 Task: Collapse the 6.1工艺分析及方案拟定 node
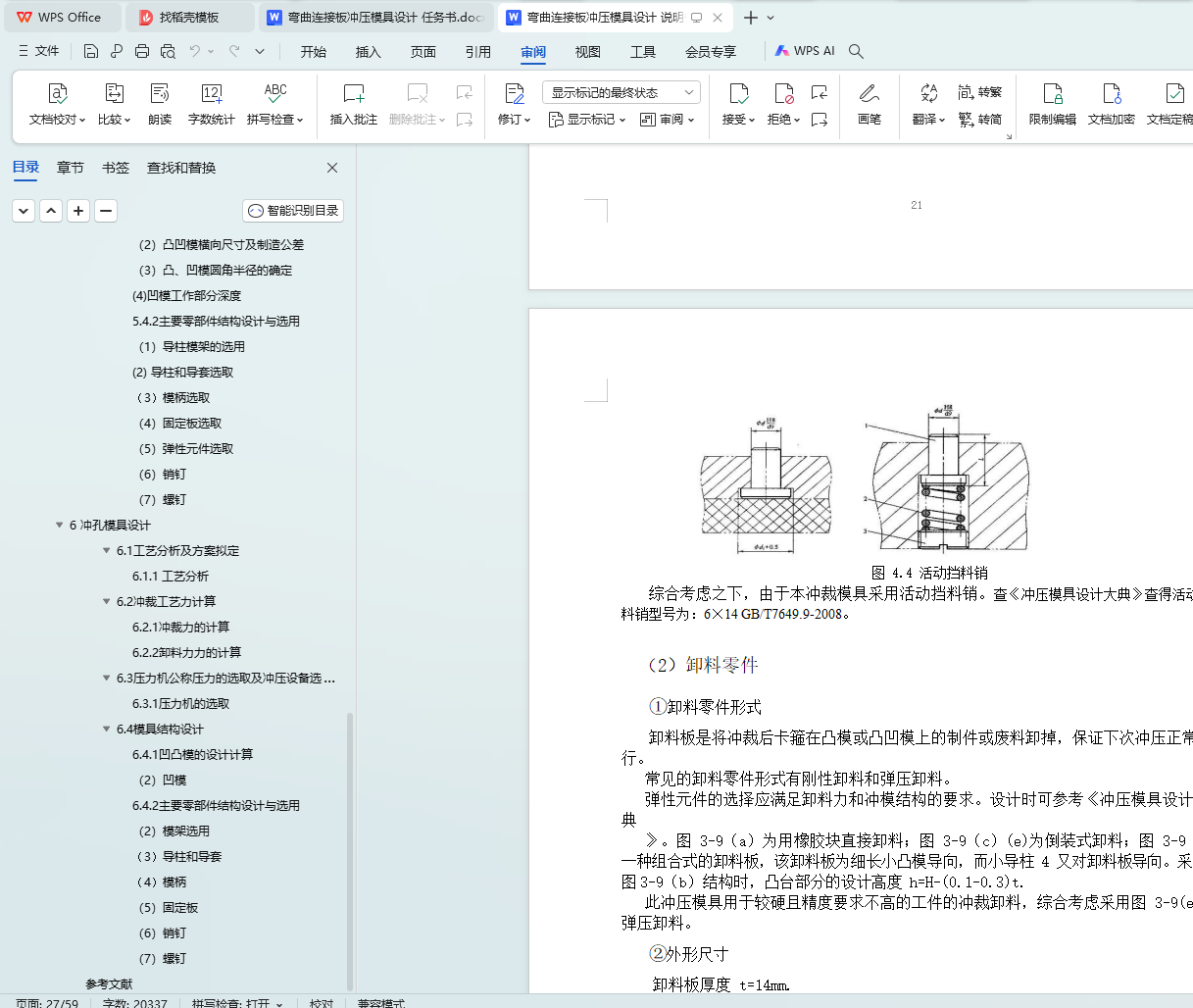click(x=107, y=550)
